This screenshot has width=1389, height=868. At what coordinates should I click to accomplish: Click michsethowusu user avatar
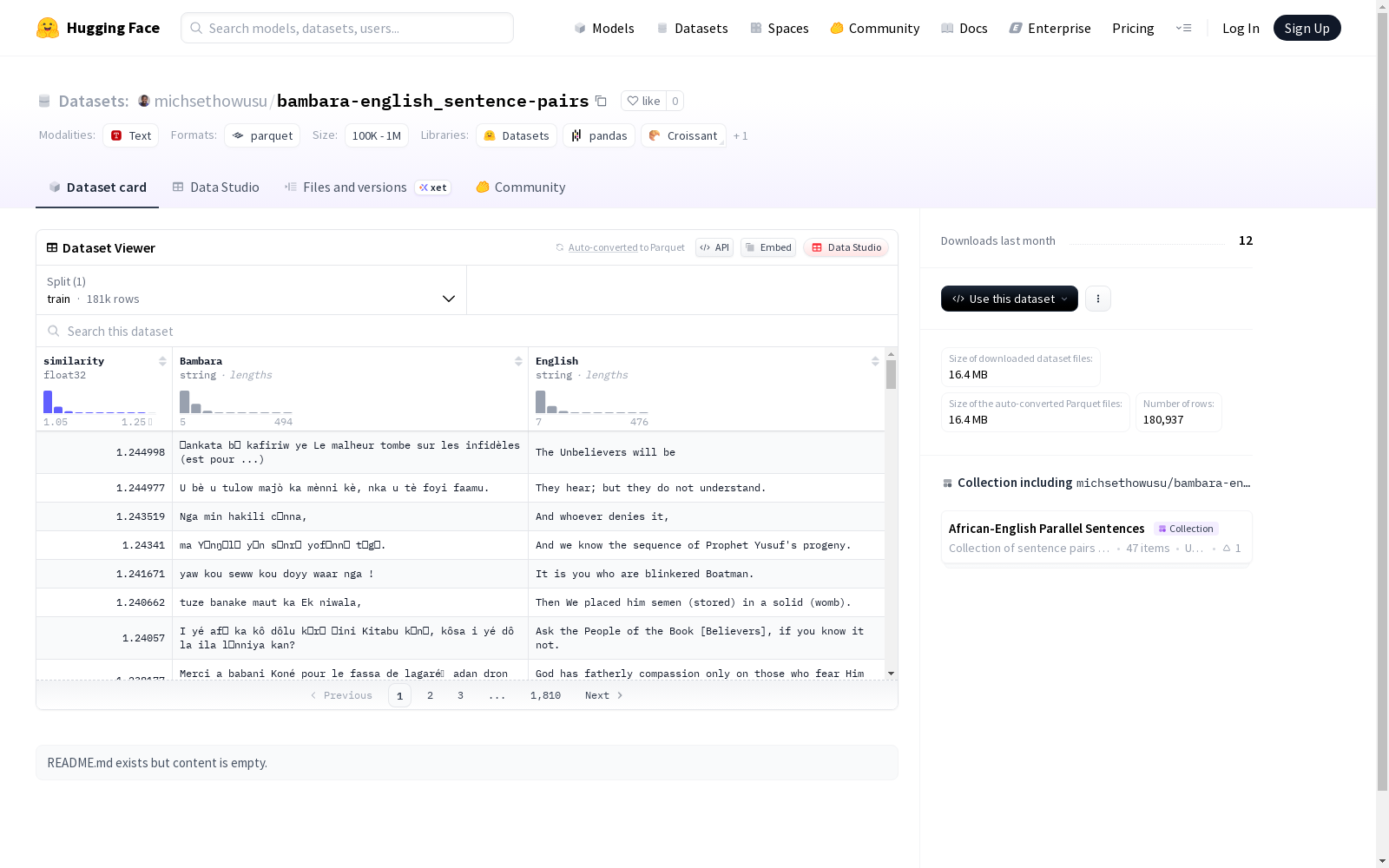[144, 101]
